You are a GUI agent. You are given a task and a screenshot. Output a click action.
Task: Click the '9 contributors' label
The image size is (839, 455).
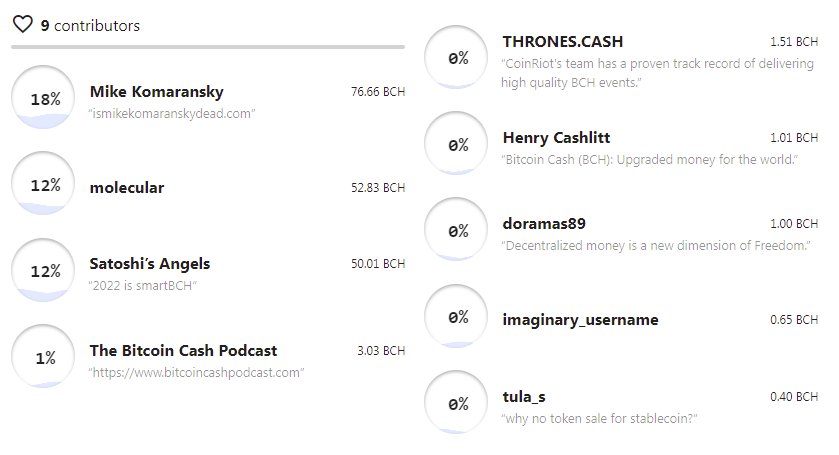[x=90, y=26]
